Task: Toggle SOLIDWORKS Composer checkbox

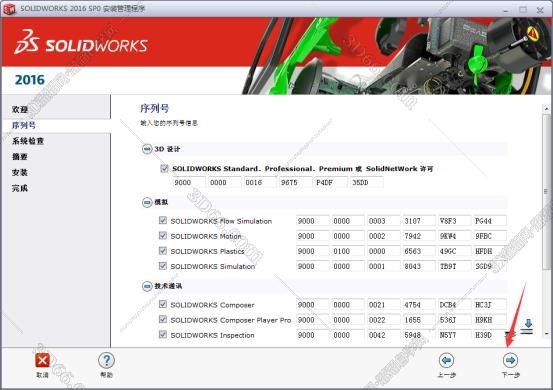Action: pos(163,304)
